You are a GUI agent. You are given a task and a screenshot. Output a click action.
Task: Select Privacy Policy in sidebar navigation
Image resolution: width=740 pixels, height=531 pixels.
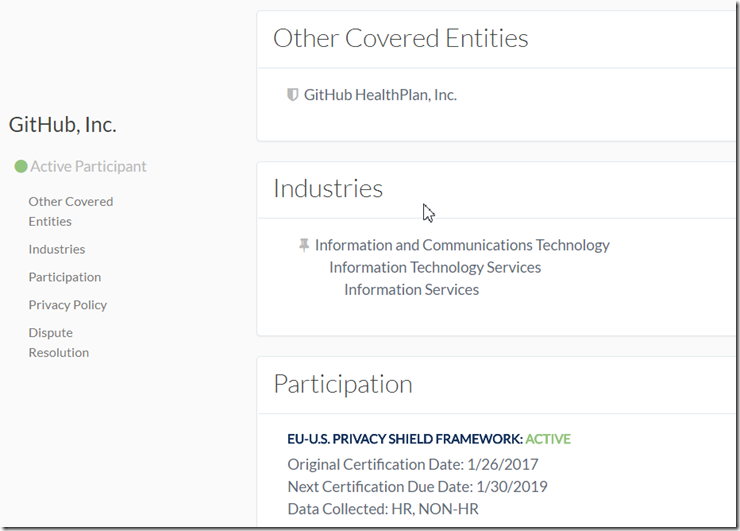(67, 305)
